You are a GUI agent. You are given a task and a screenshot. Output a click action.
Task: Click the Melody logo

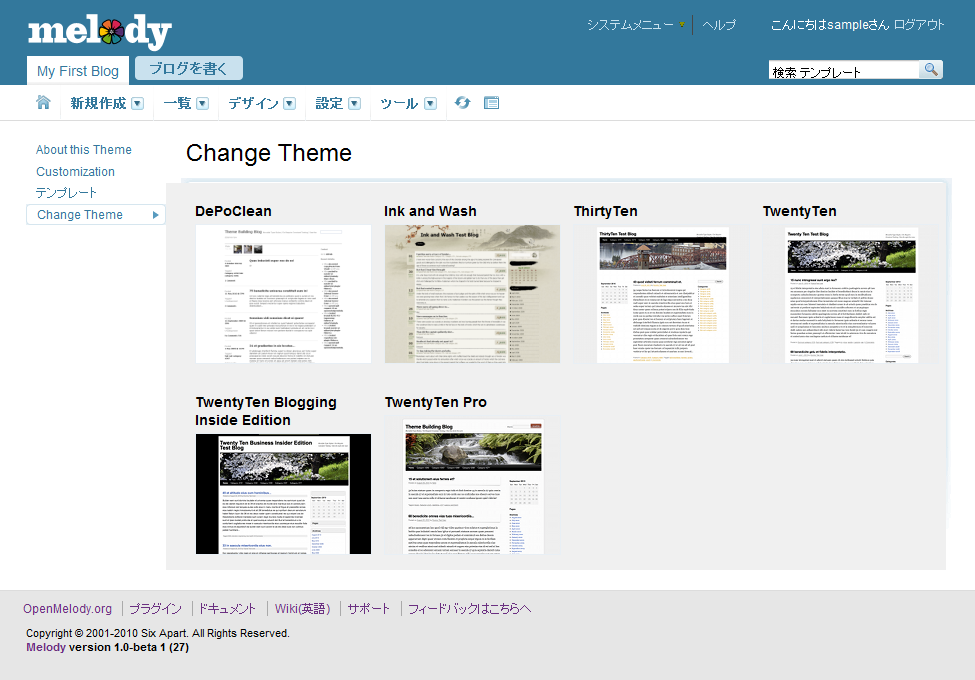click(99, 31)
